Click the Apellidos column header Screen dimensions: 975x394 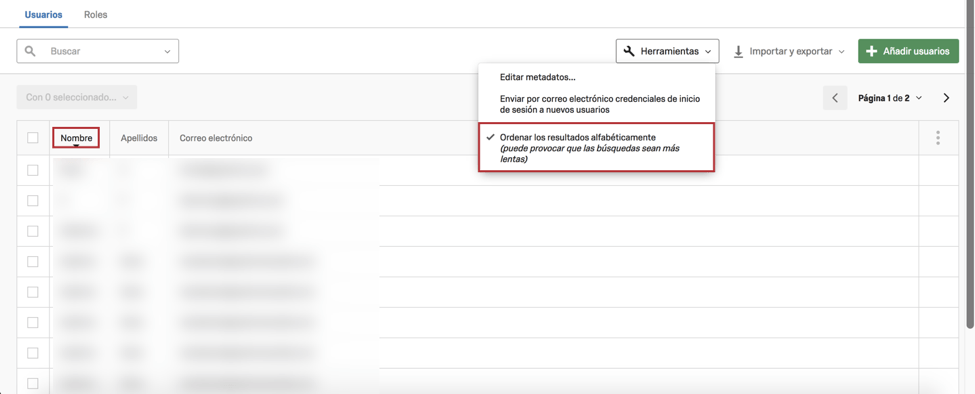click(139, 138)
